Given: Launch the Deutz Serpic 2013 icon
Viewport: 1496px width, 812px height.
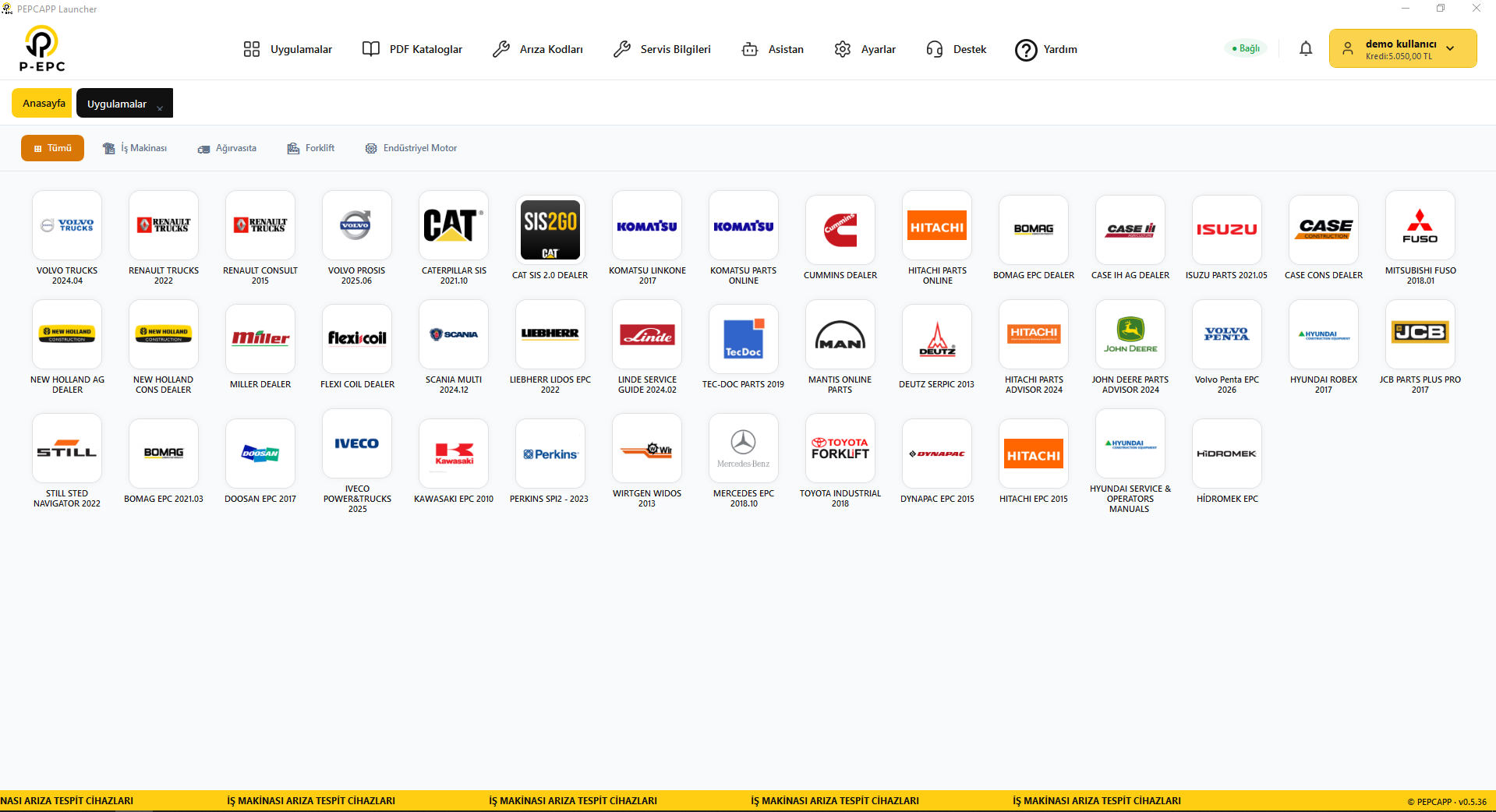Looking at the screenshot, I should 937,339.
